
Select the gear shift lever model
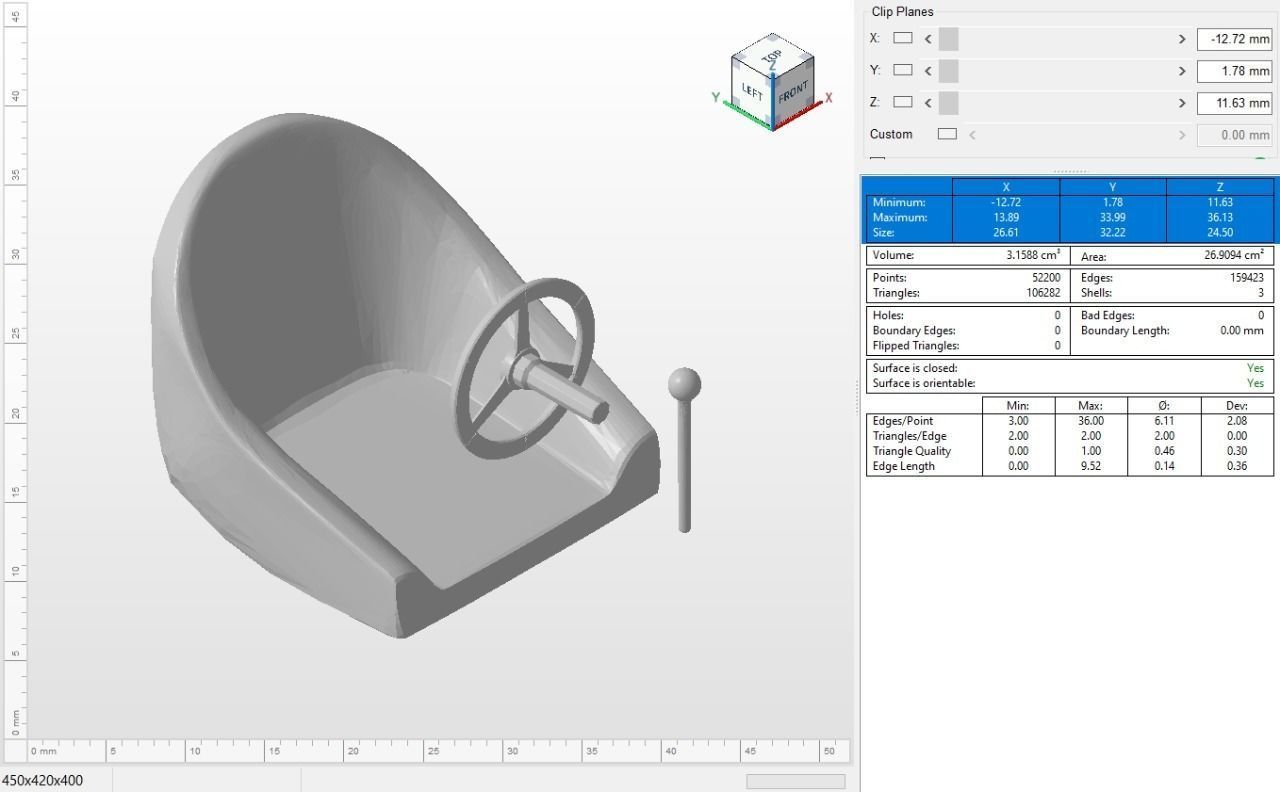point(684,450)
